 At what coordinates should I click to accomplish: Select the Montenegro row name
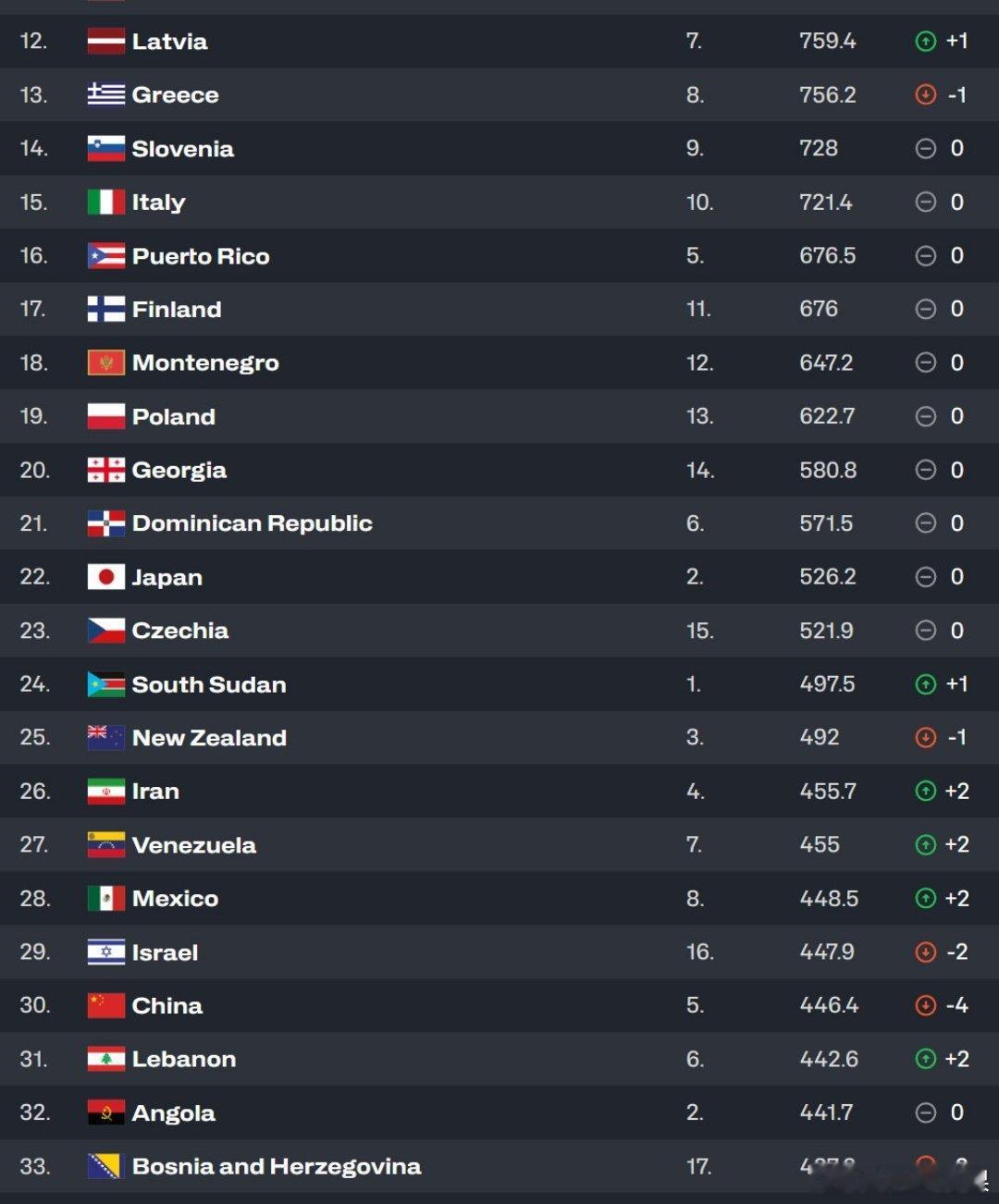click(205, 362)
